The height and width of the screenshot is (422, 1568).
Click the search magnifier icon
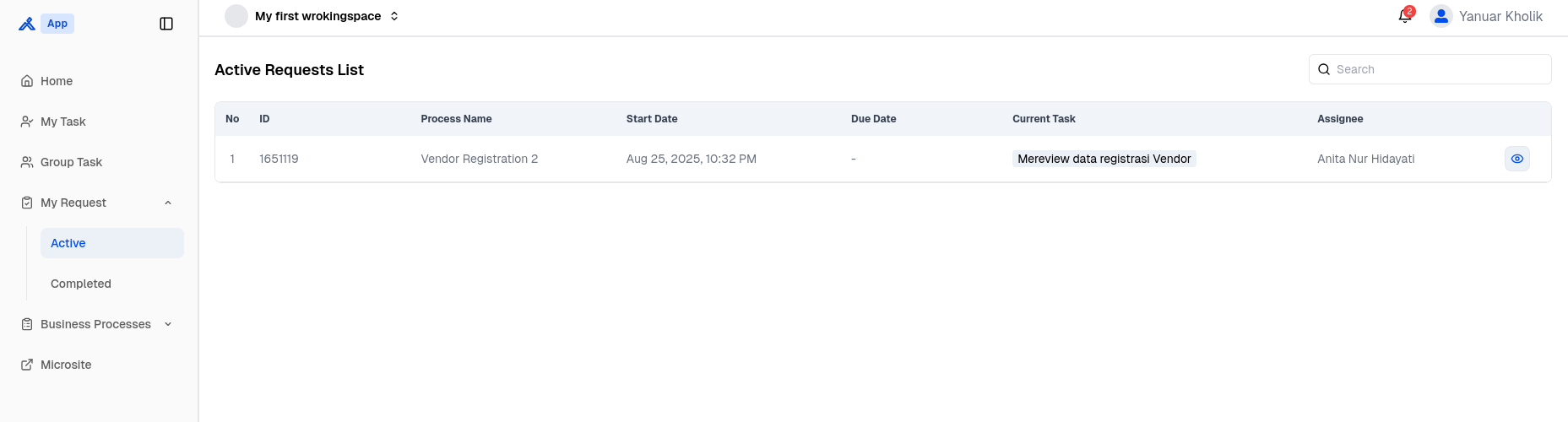tap(1324, 69)
